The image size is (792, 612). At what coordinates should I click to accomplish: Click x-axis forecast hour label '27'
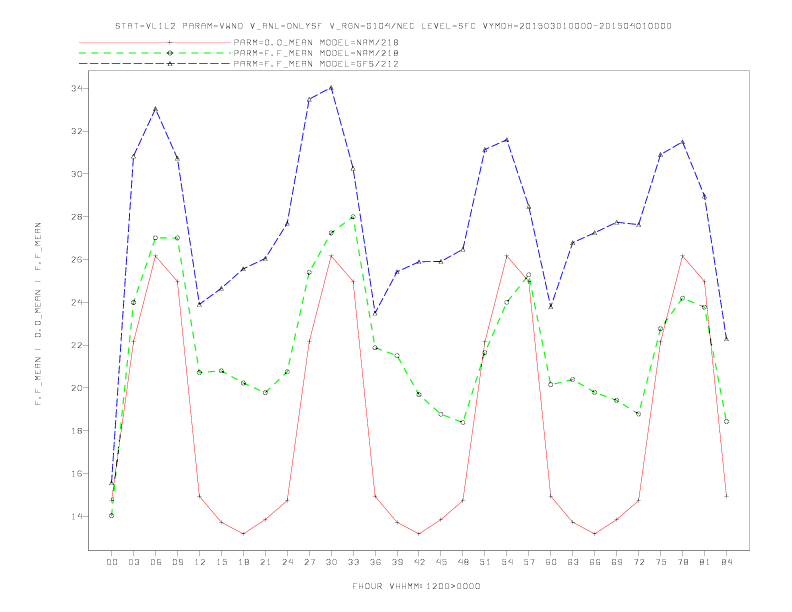click(309, 562)
